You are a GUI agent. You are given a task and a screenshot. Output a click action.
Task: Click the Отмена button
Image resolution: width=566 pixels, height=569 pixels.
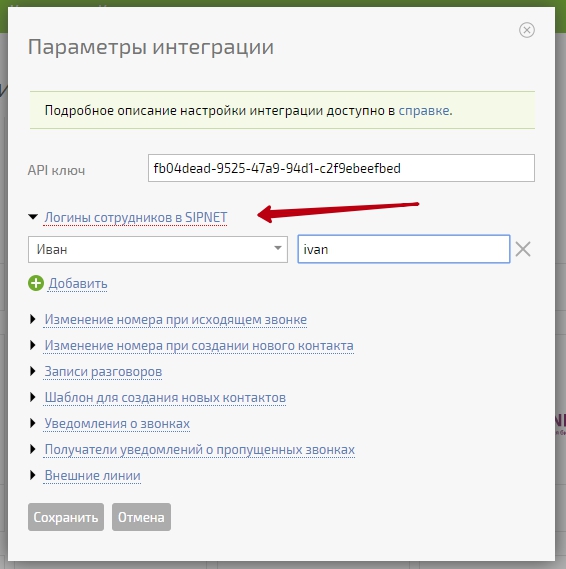[141, 517]
